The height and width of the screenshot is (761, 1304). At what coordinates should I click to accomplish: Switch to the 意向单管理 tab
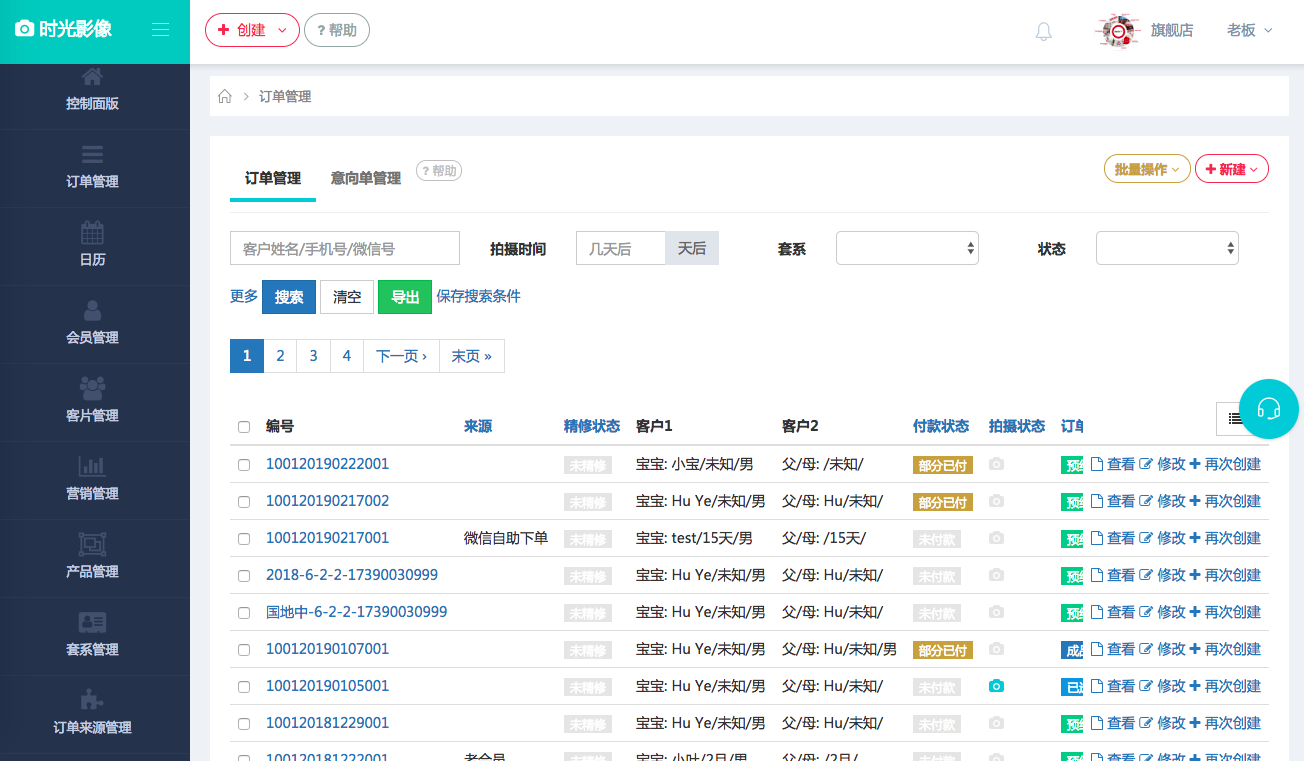pyautogui.click(x=364, y=177)
